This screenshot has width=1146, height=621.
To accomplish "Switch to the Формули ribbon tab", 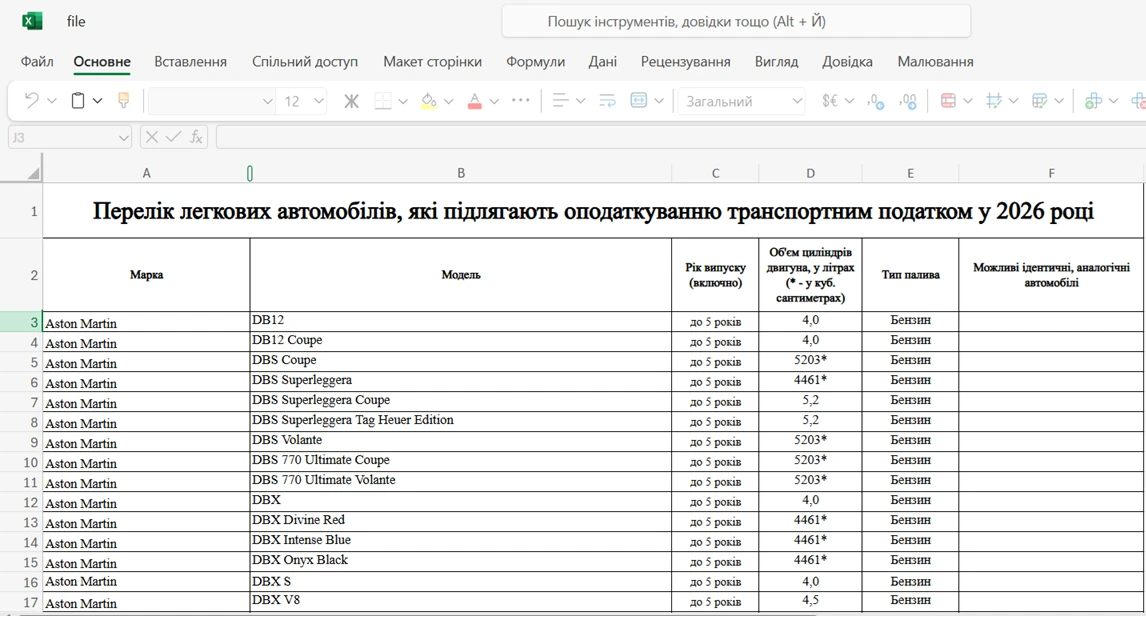I will (x=535, y=61).
